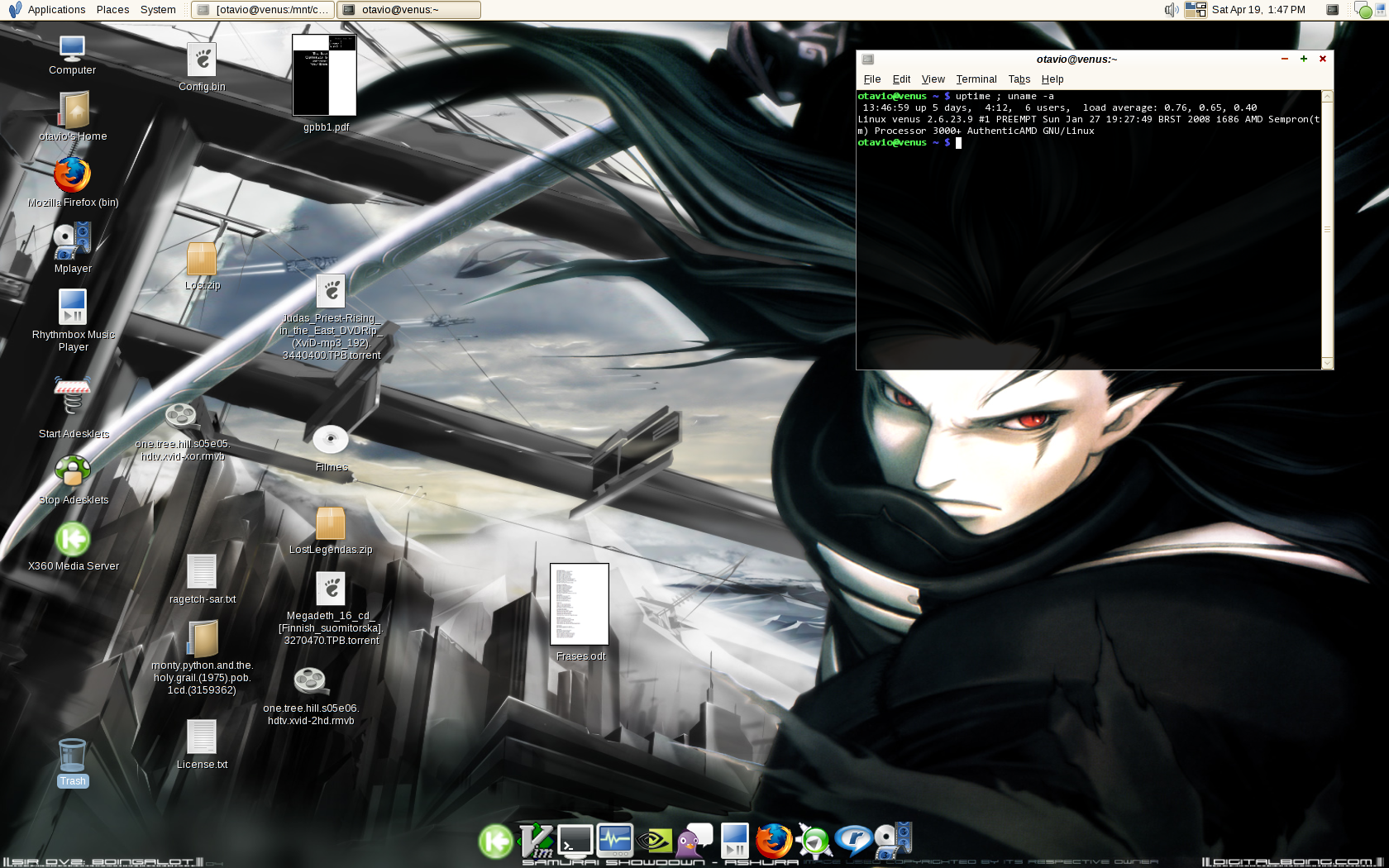
Task: Open terminal Tabs menu
Action: 1019,79
